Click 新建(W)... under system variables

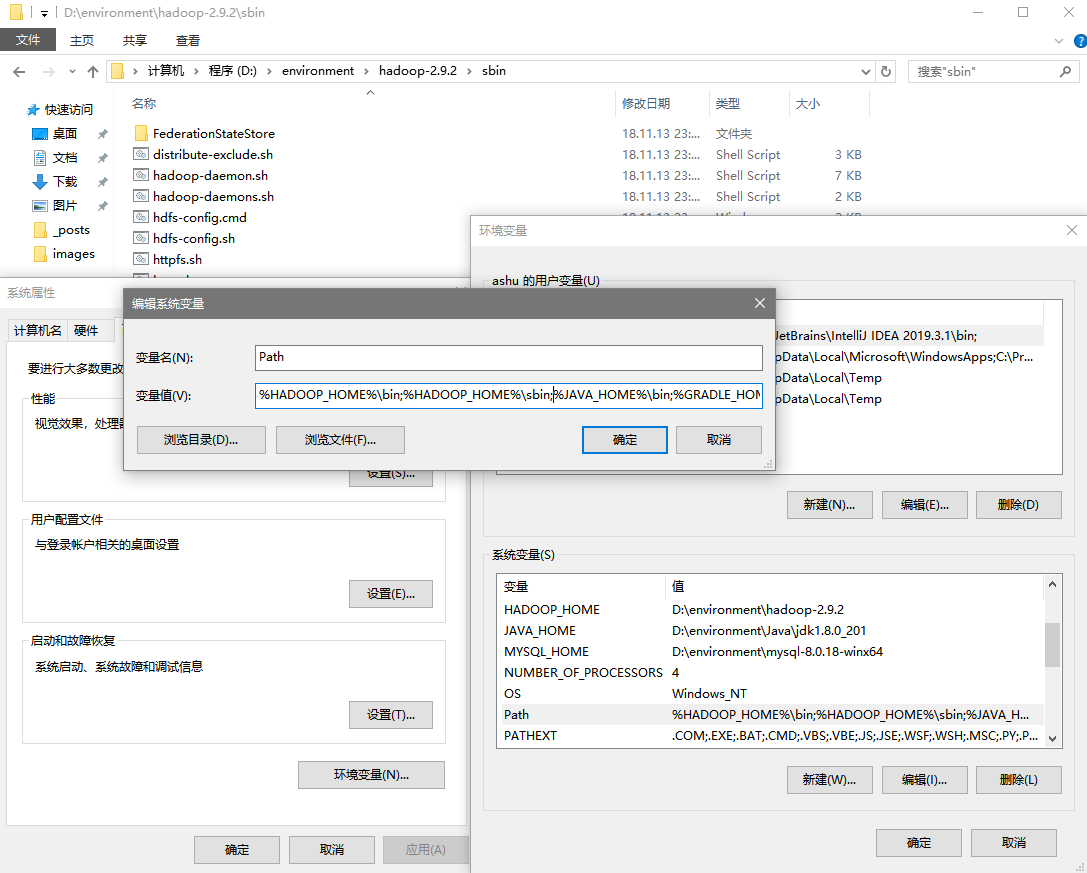[830, 780]
